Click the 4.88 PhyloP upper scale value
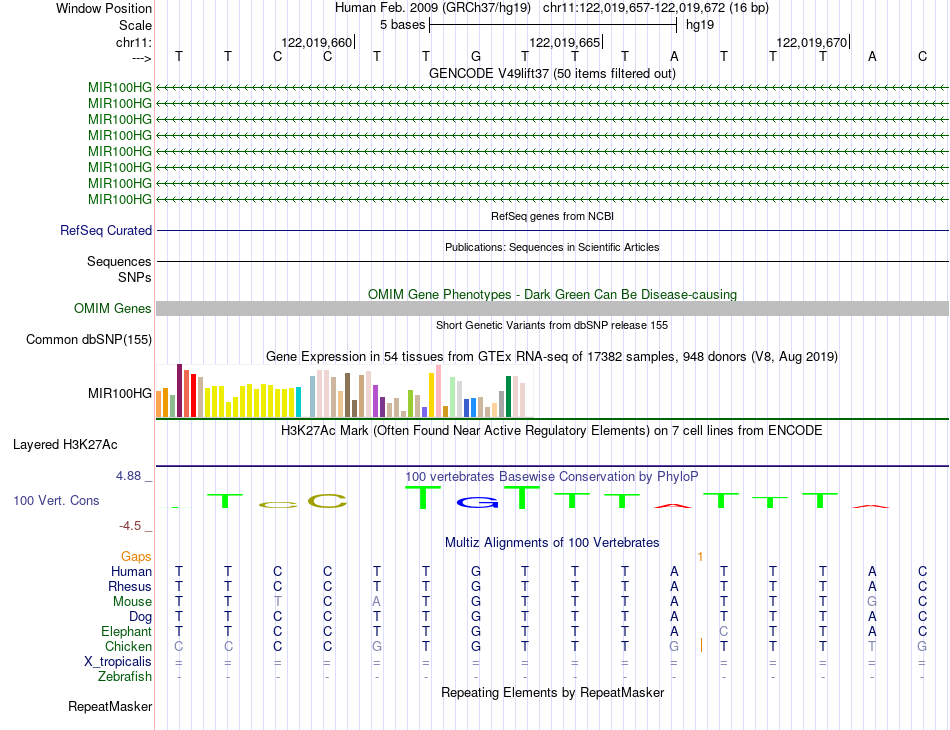The width and height of the screenshot is (950, 730). pyautogui.click(x=128, y=476)
